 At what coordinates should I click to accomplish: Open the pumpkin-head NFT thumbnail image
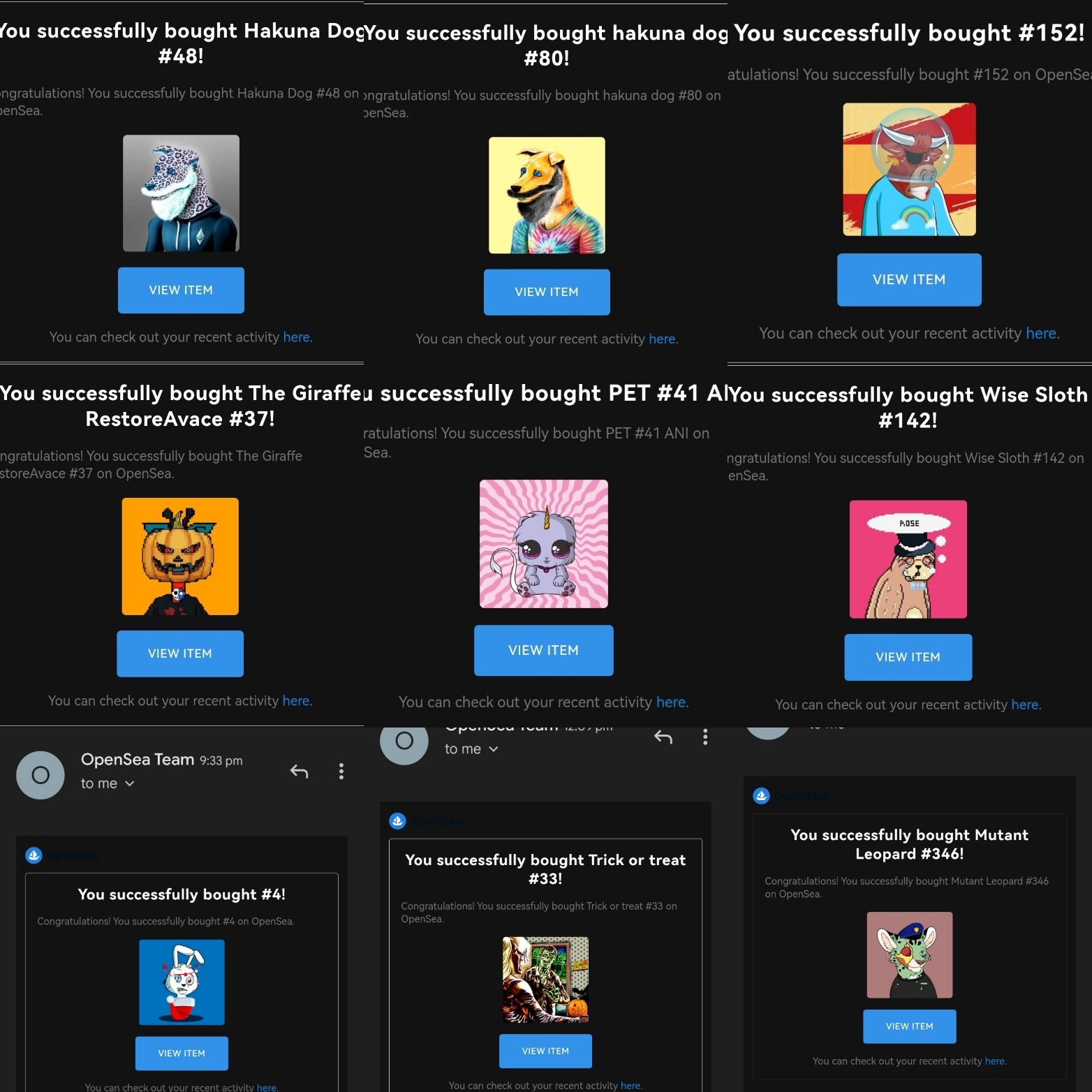click(180, 556)
